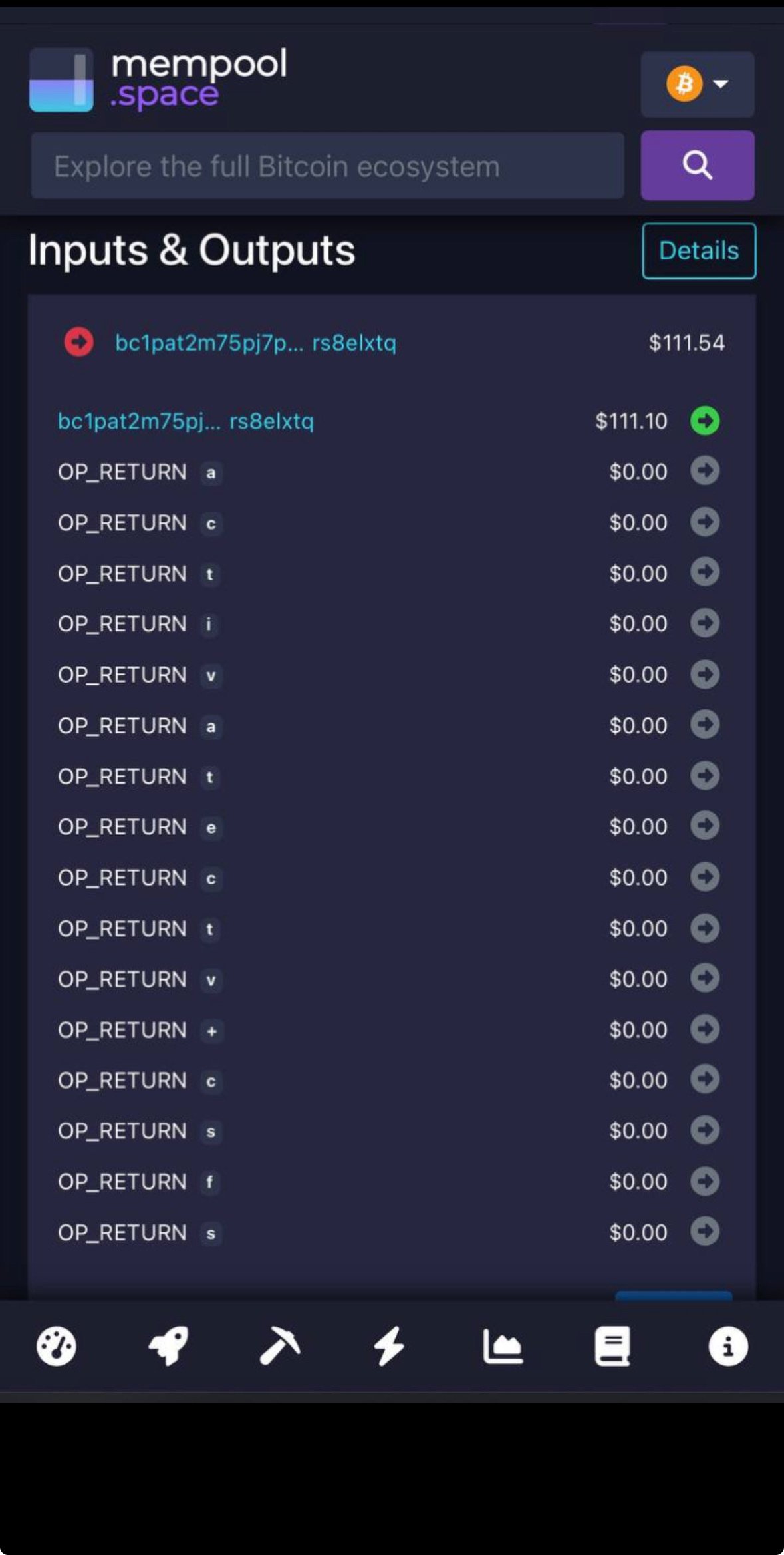Click the gray arrow beside OP_RETURN +
This screenshot has height=1555, width=784.
tap(705, 1029)
